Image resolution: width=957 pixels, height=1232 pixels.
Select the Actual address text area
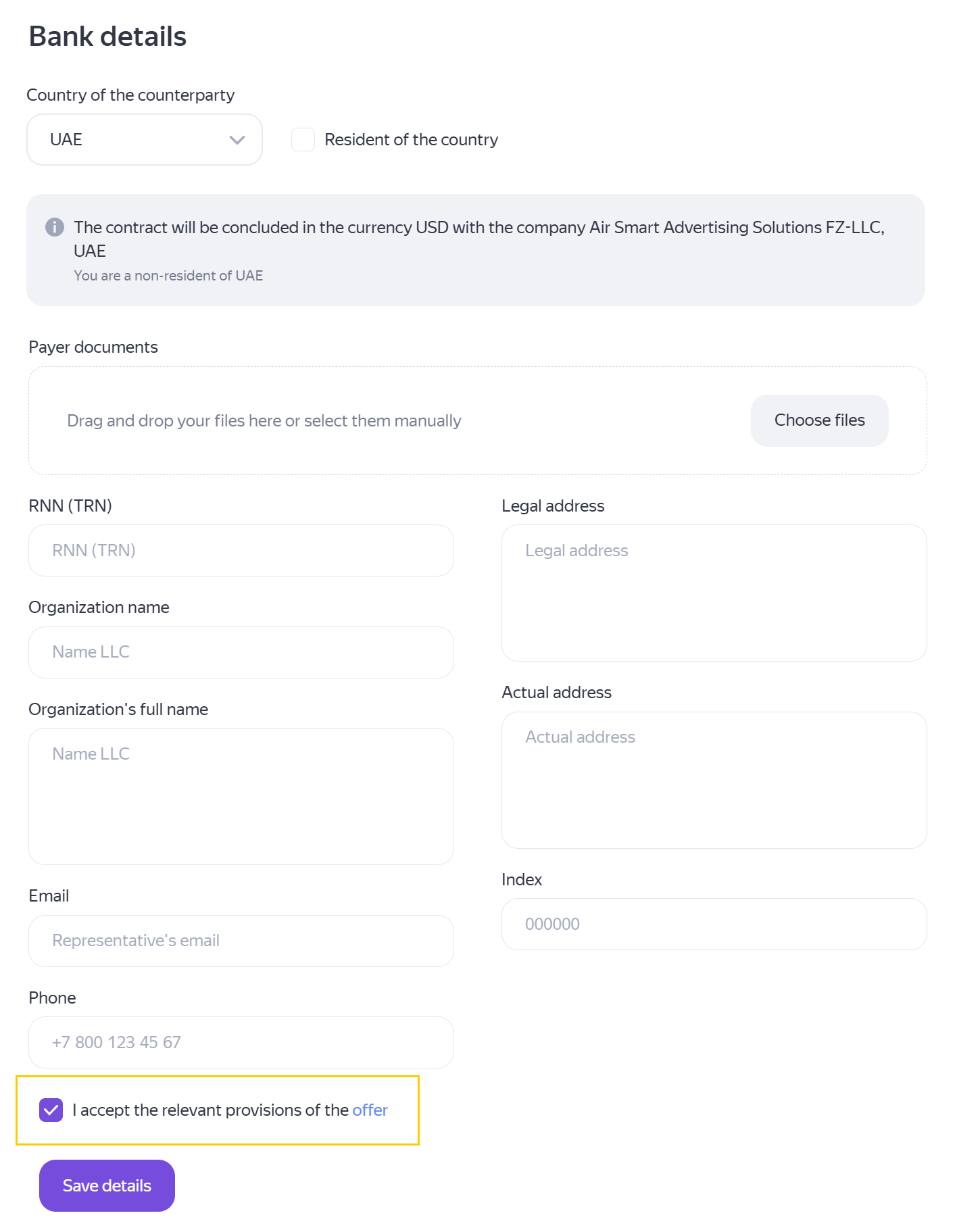tap(714, 780)
